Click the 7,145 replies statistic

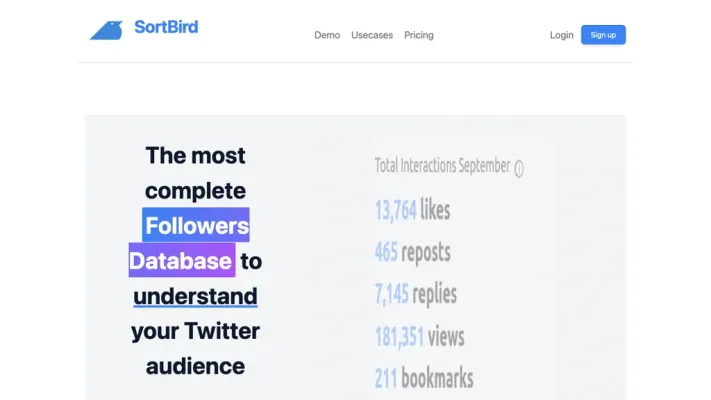[415, 294]
